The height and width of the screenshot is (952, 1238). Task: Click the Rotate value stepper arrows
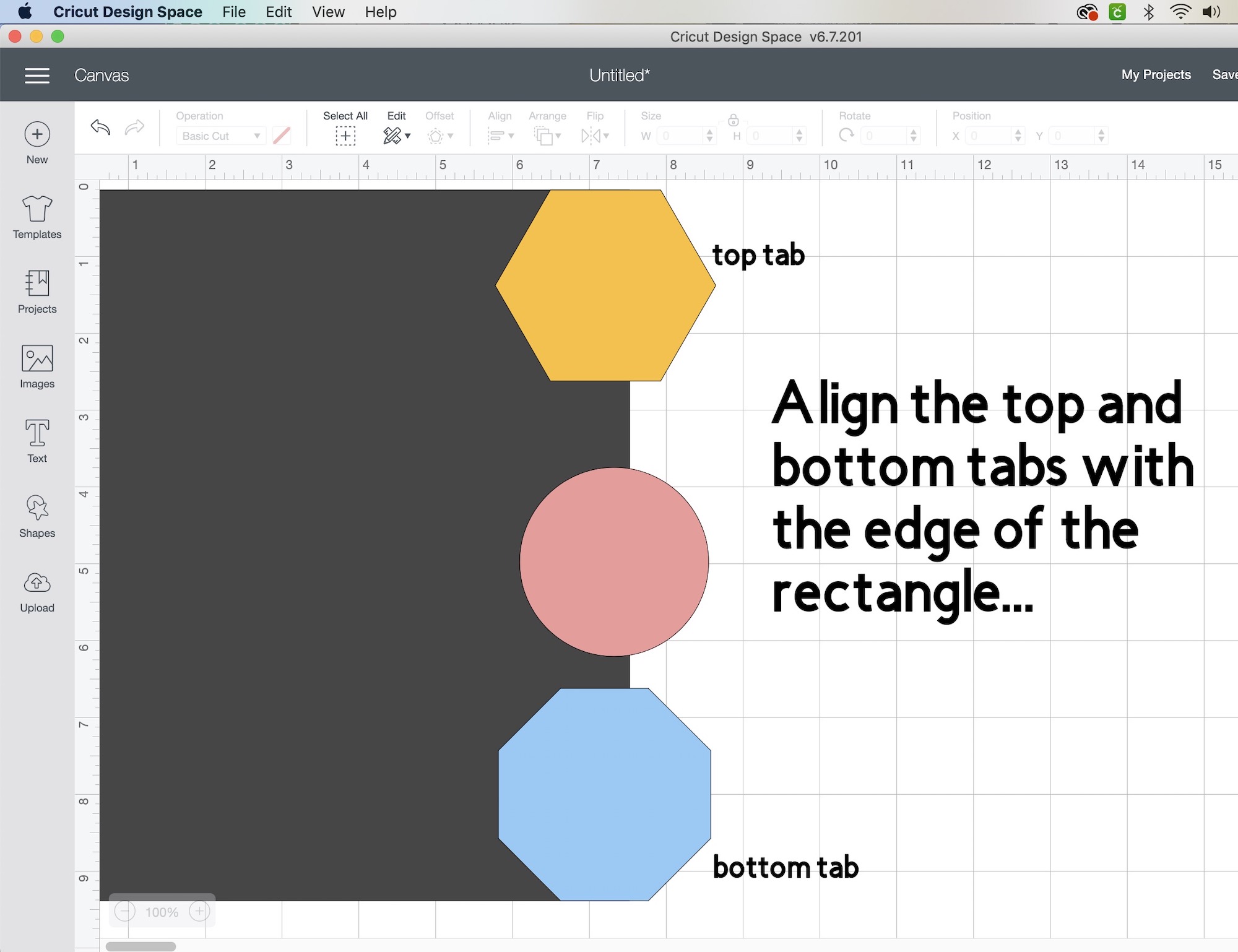click(x=914, y=136)
